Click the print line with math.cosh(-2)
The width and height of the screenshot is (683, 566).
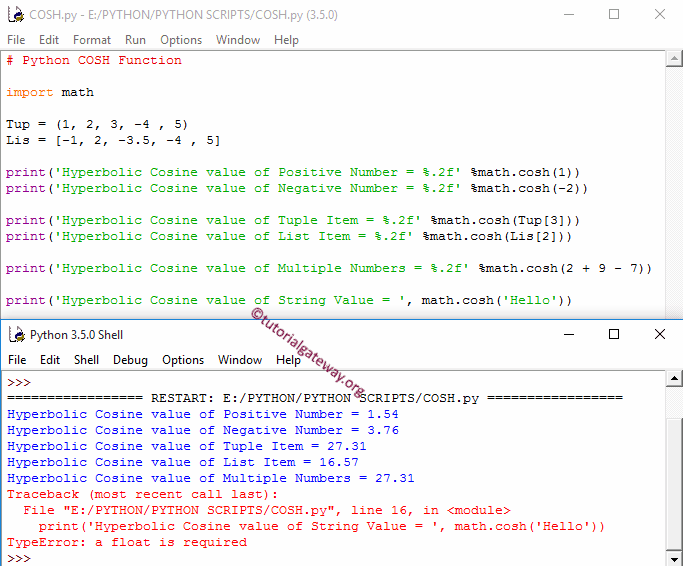pyautogui.click(x=297, y=188)
